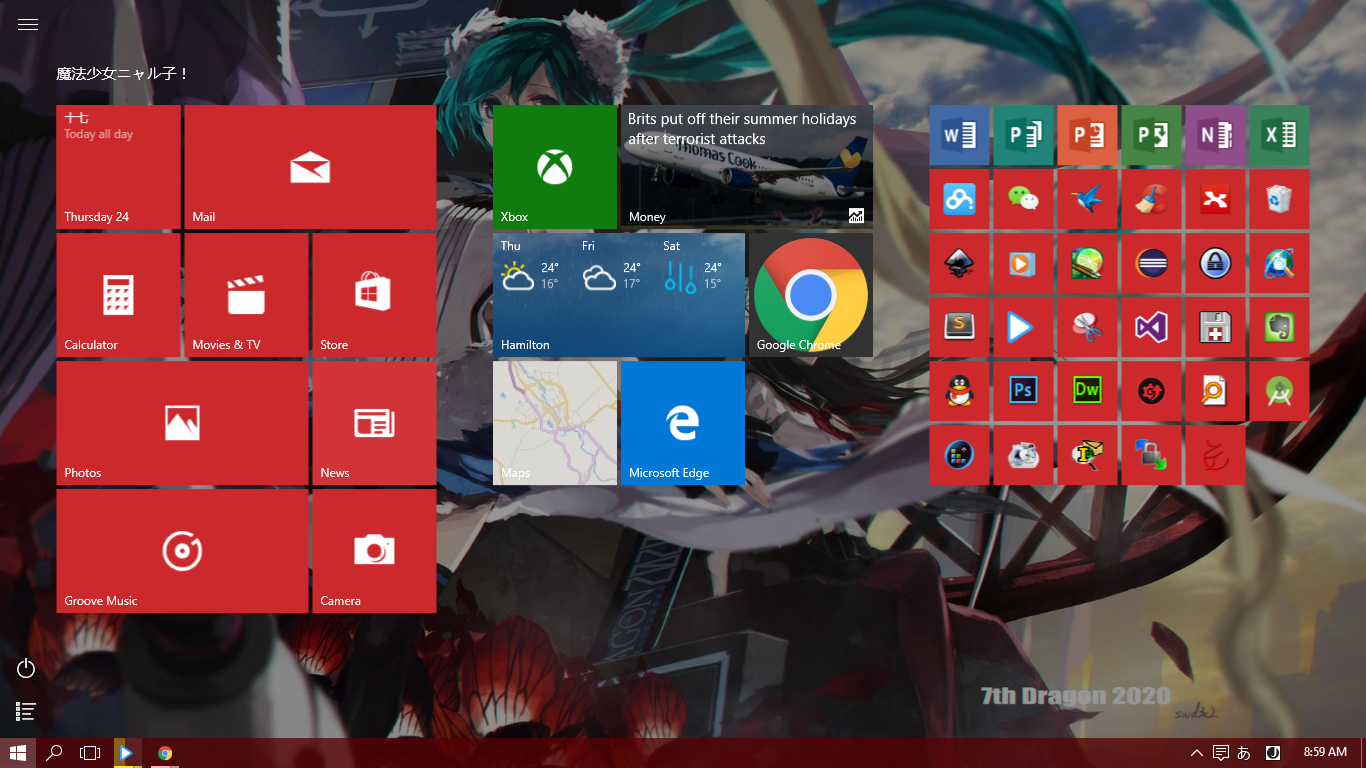Open the XMind tile
1366x768 pixels.
pos(1215,199)
